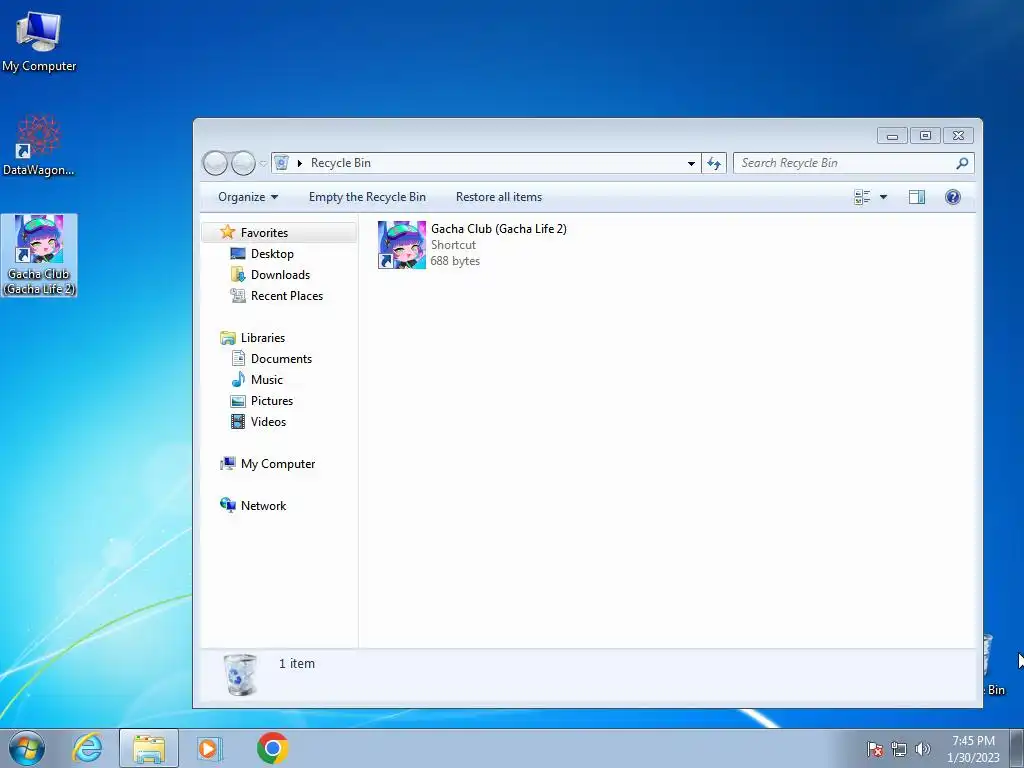Open Videos library
The width and height of the screenshot is (1024, 768).
[268, 422]
